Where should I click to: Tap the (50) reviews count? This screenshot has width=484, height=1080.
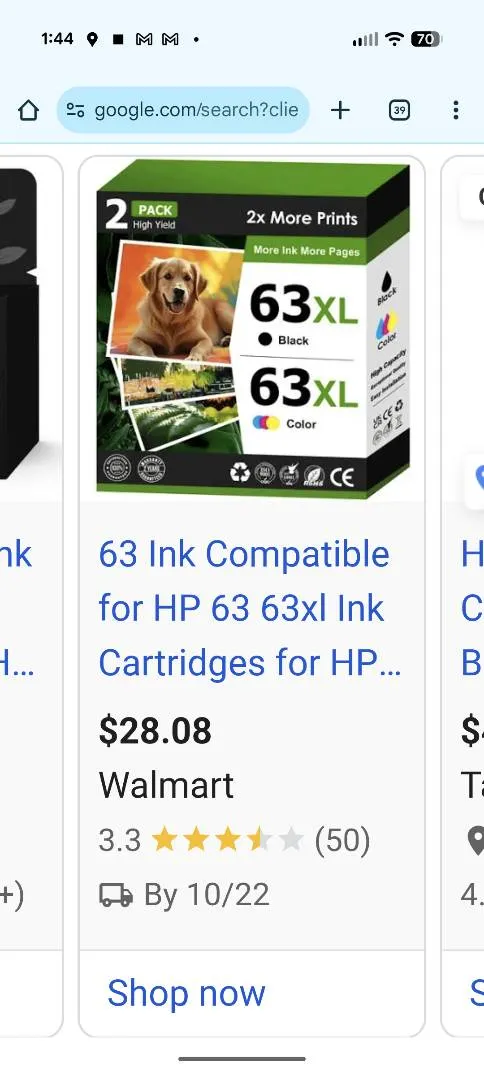pyautogui.click(x=342, y=840)
